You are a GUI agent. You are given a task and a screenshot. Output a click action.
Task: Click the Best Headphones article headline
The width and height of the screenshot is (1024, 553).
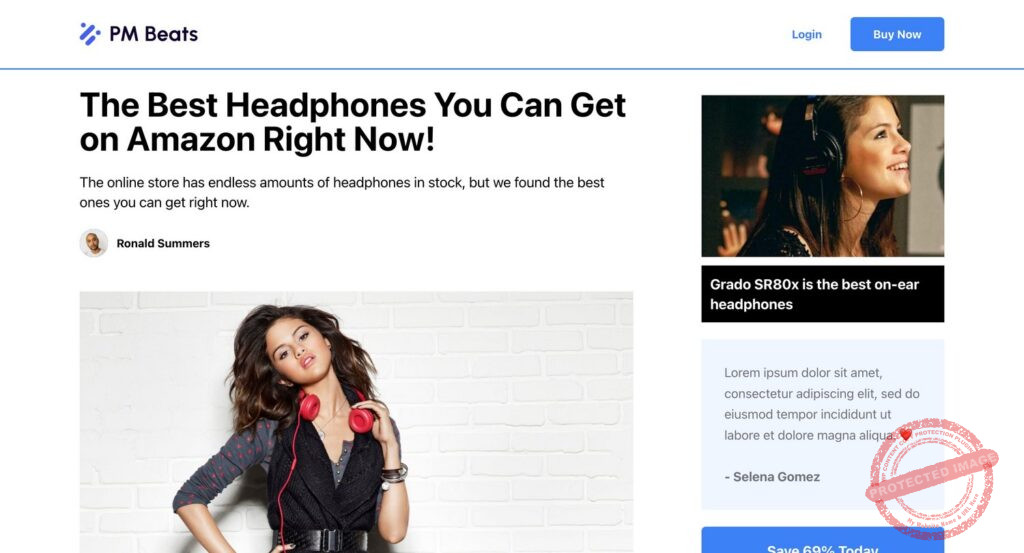353,122
